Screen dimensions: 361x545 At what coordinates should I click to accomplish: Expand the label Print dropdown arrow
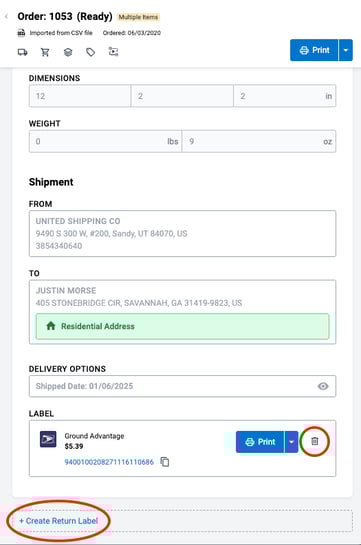(292, 442)
